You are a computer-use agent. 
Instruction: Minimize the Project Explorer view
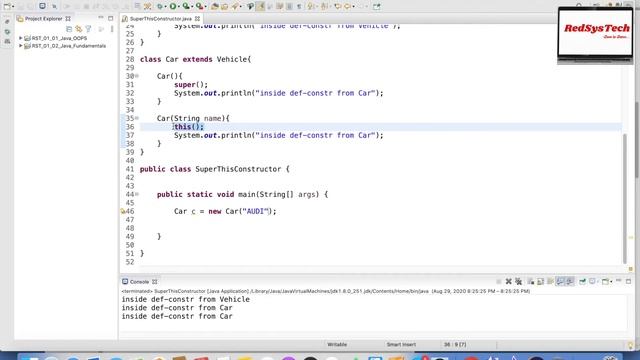coord(101,18)
